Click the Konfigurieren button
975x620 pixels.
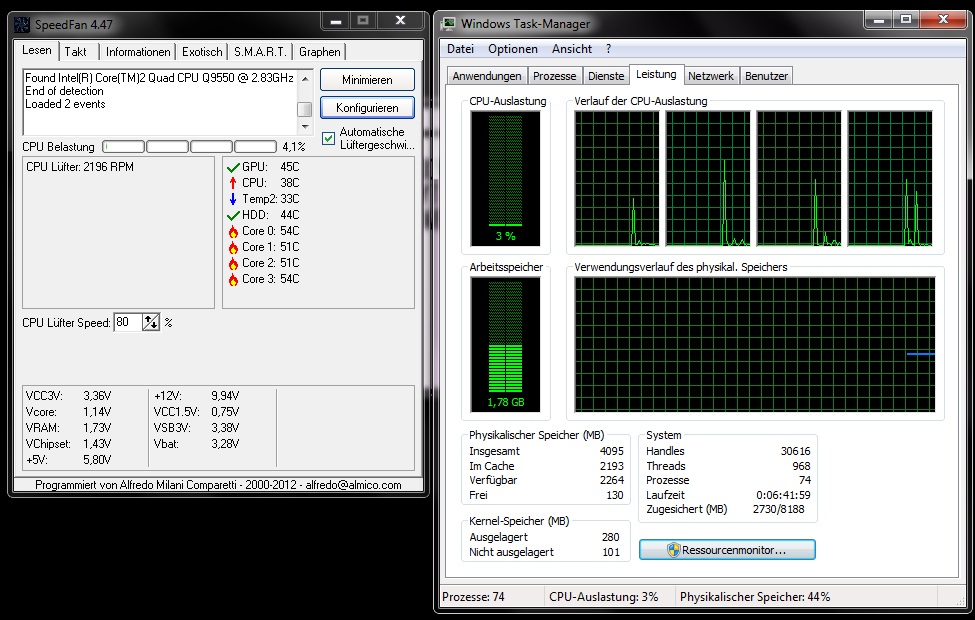[367, 108]
